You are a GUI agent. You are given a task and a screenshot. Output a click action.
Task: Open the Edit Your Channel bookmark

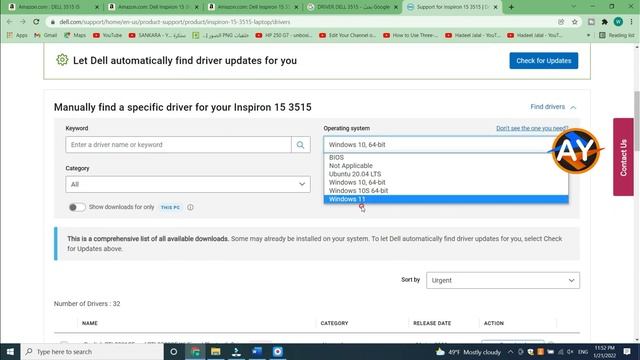coord(347,36)
